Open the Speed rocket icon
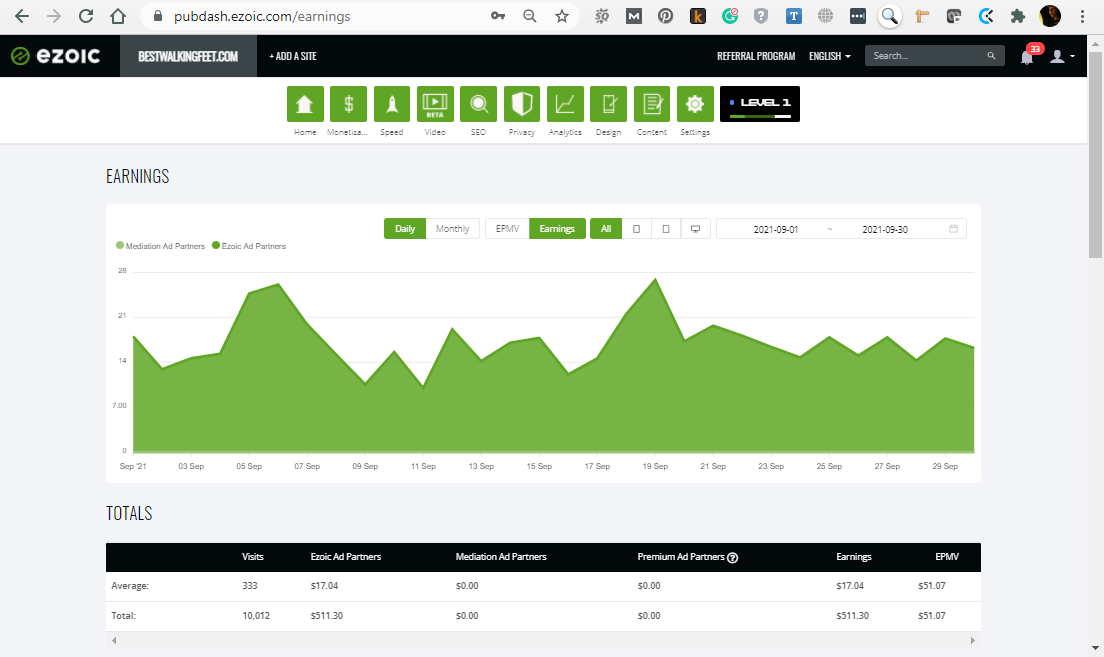 [x=391, y=104]
